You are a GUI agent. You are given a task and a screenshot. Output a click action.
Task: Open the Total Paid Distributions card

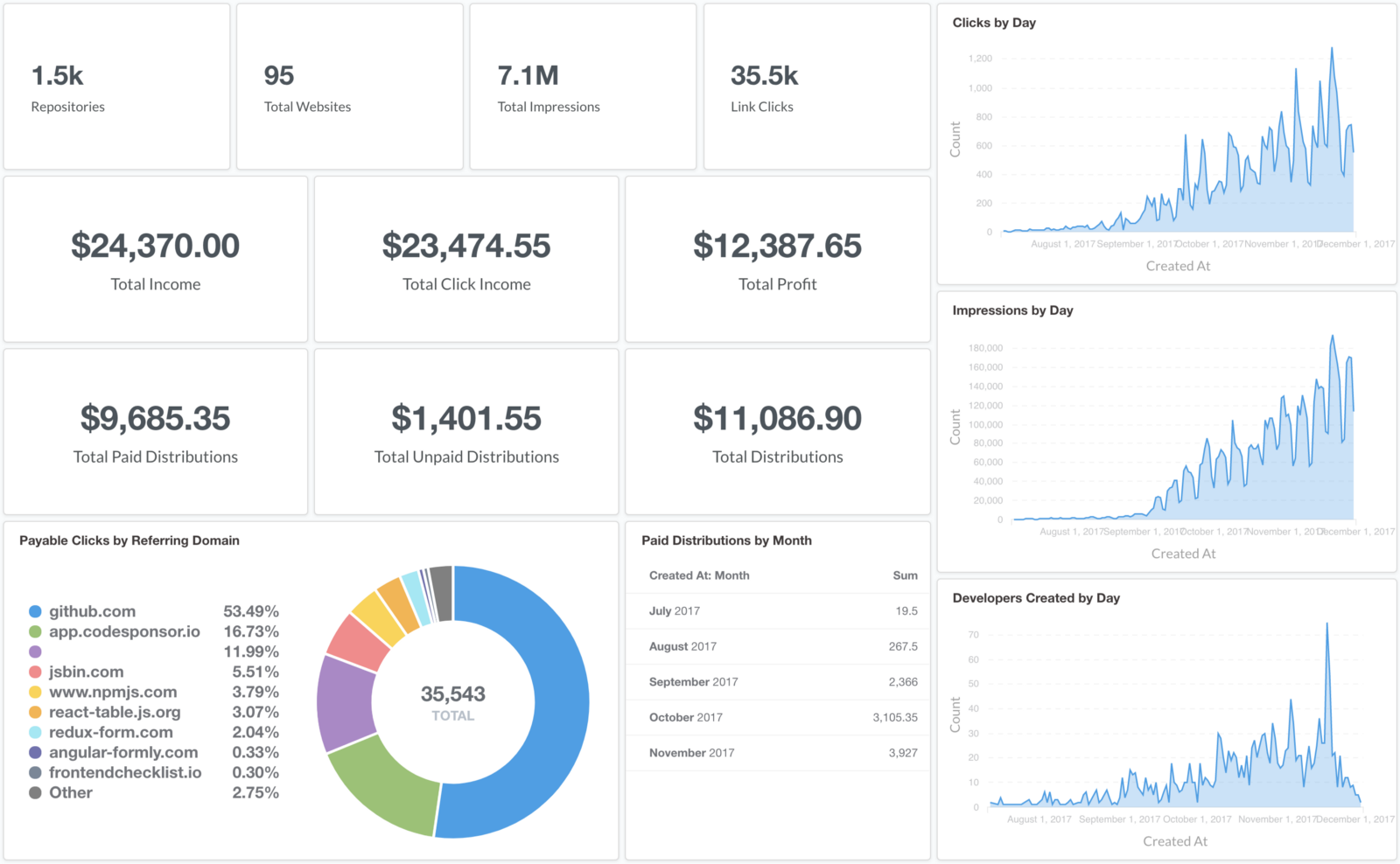tap(156, 432)
